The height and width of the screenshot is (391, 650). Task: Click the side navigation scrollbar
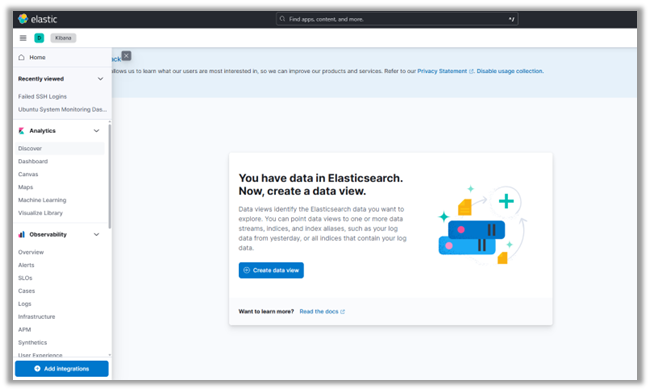click(109, 176)
